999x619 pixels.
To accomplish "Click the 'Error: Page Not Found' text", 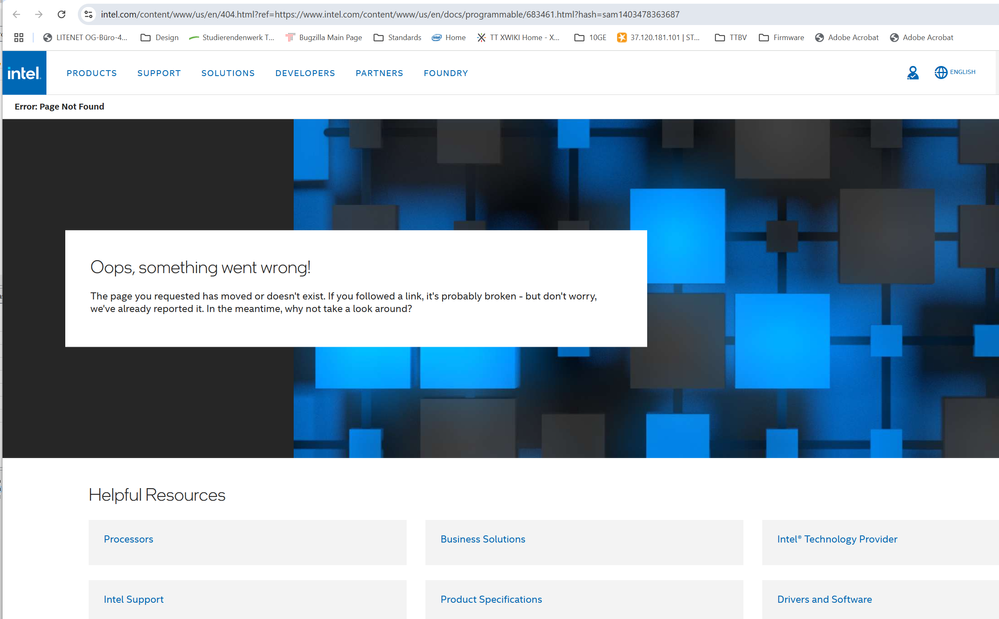I will pos(59,106).
